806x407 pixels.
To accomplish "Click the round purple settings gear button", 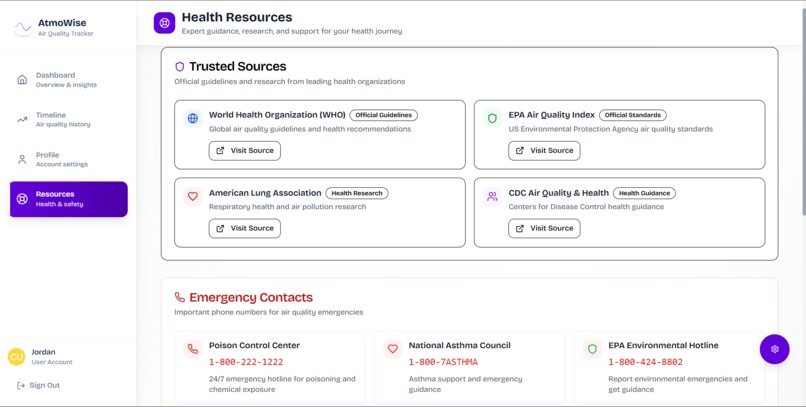I will click(775, 349).
